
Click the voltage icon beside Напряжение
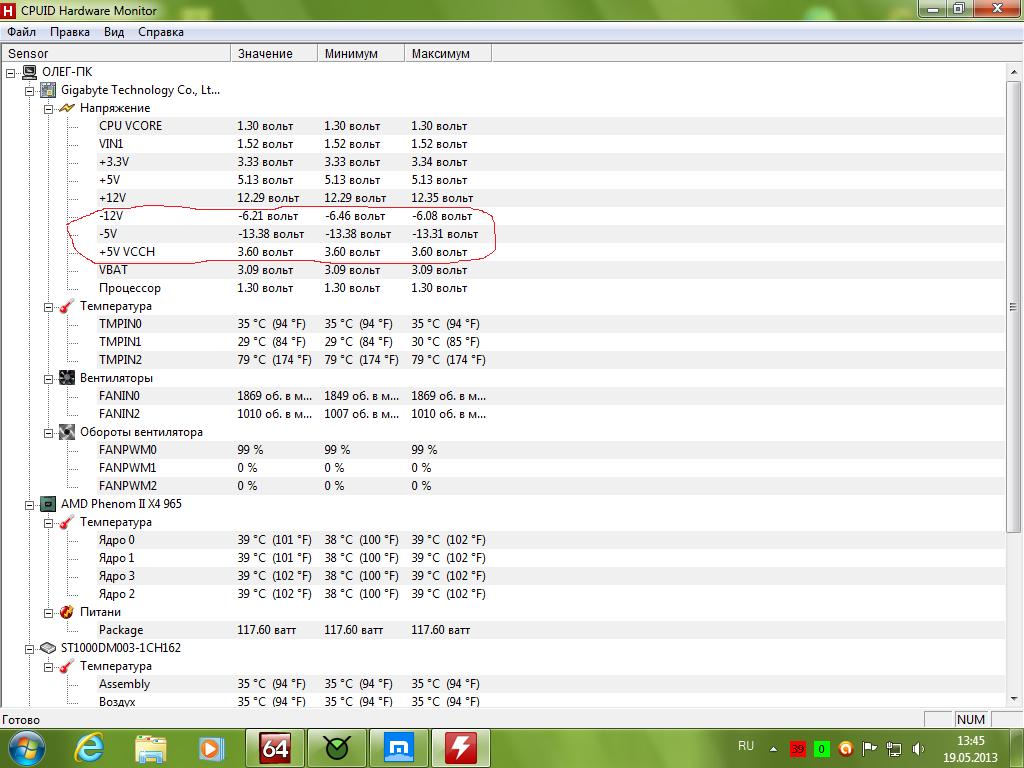tap(67, 108)
